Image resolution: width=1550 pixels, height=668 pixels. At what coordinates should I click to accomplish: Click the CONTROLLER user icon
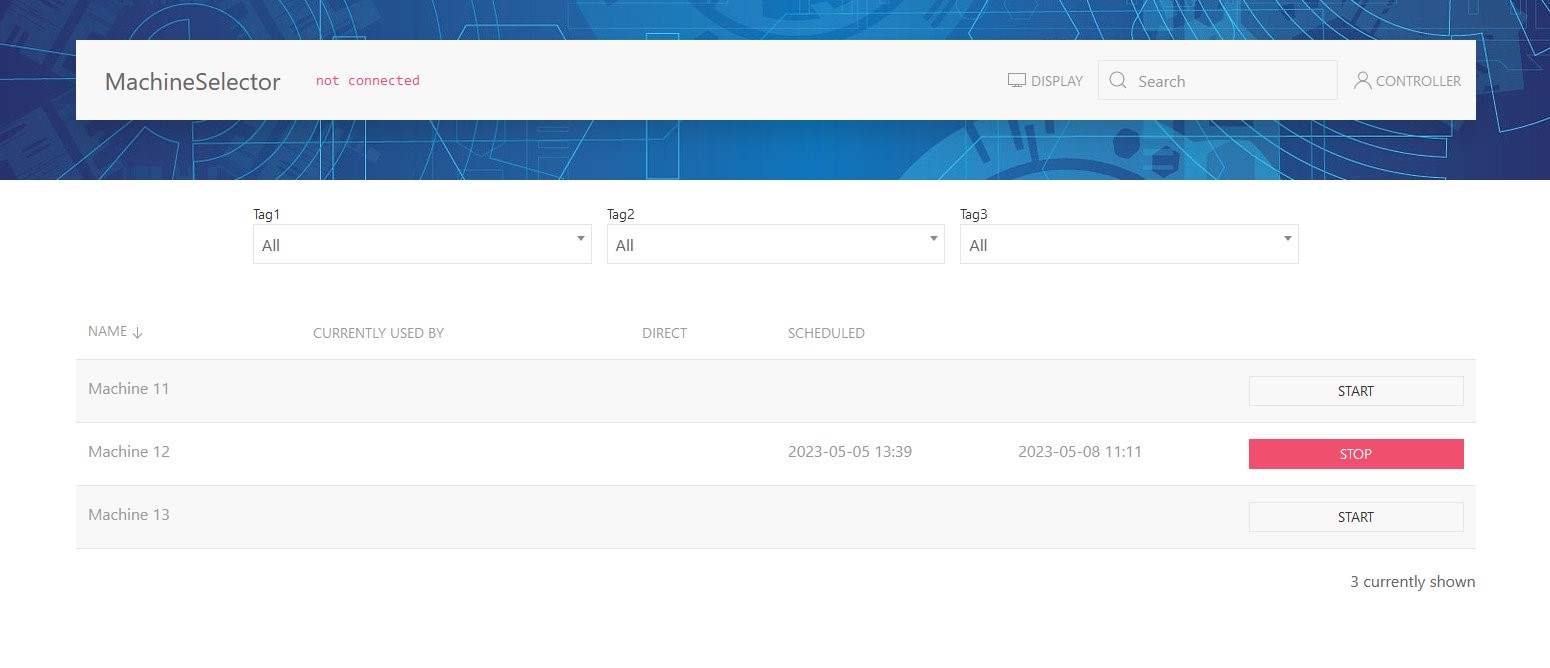pyautogui.click(x=1362, y=81)
